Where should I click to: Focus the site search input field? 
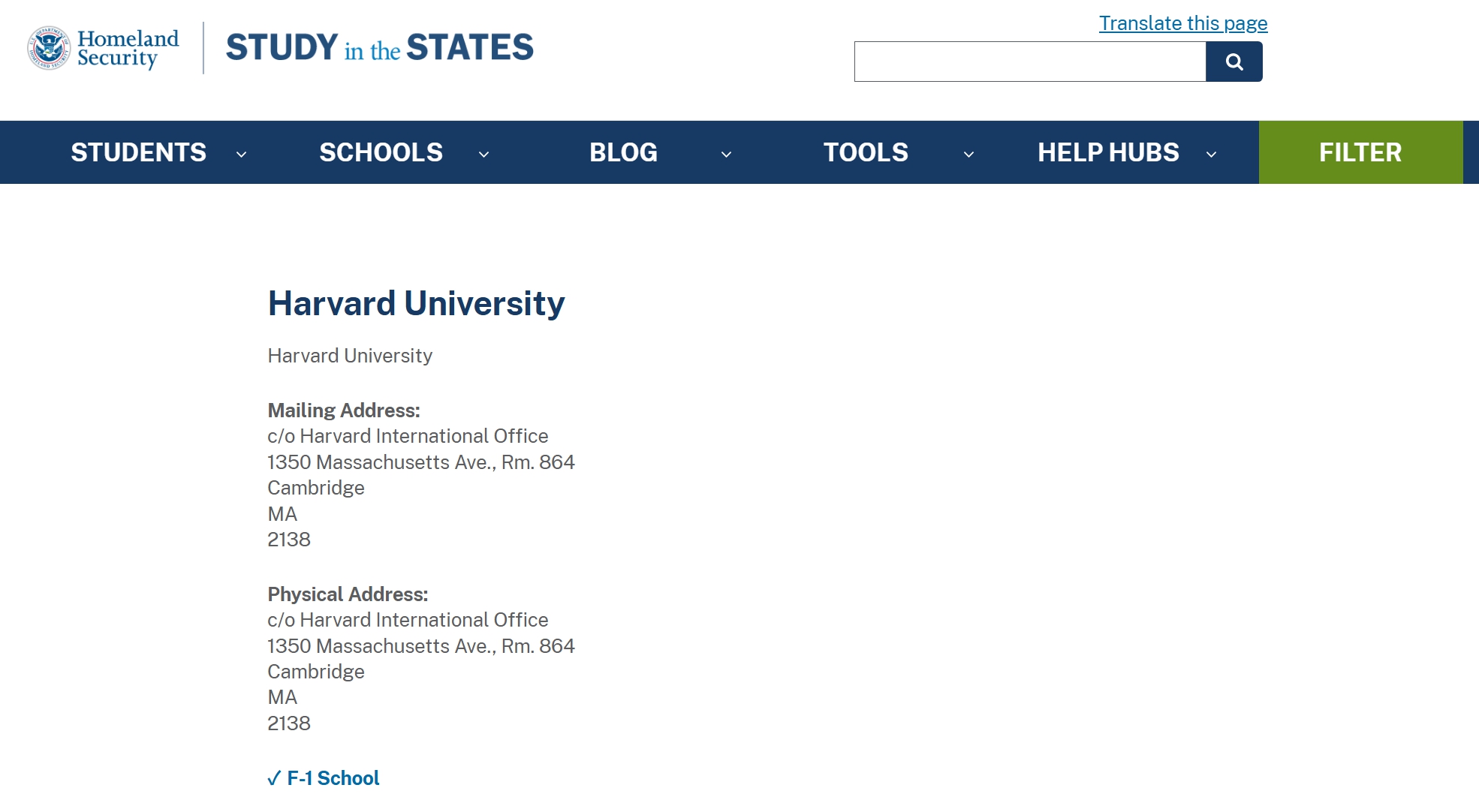(x=1030, y=62)
